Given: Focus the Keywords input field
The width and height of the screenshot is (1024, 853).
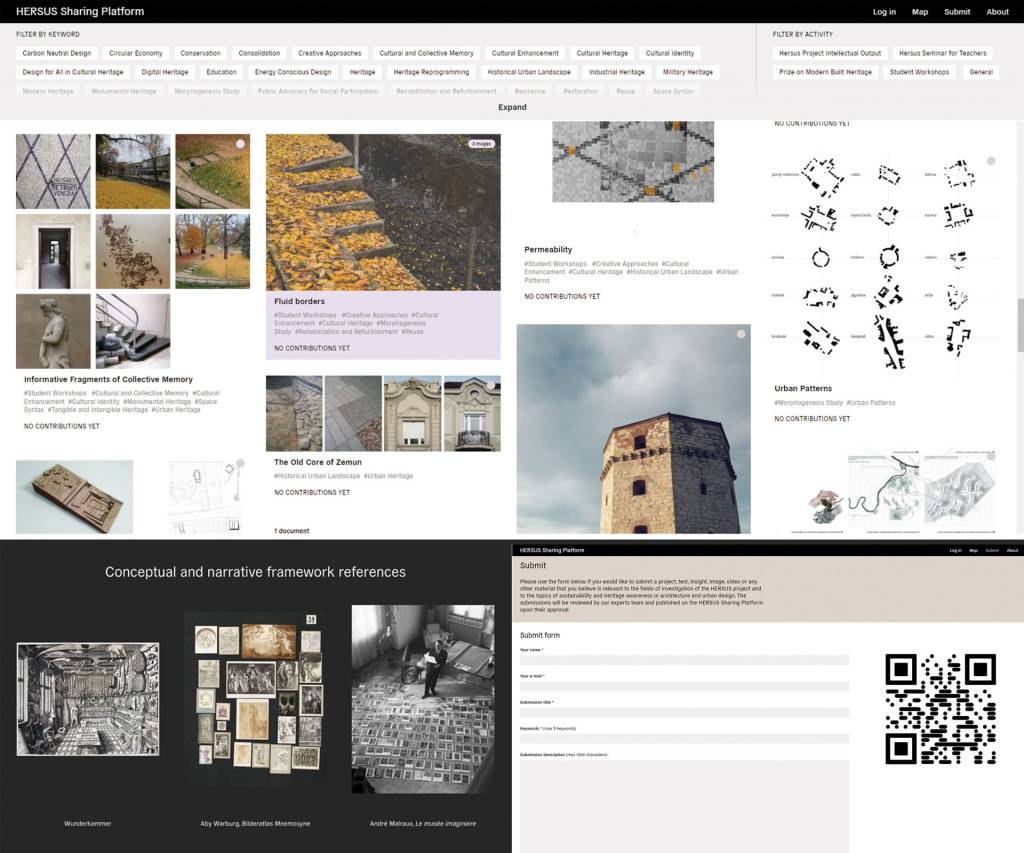Looking at the screenshot, I should pyautogui.click(x=684, y=739).
